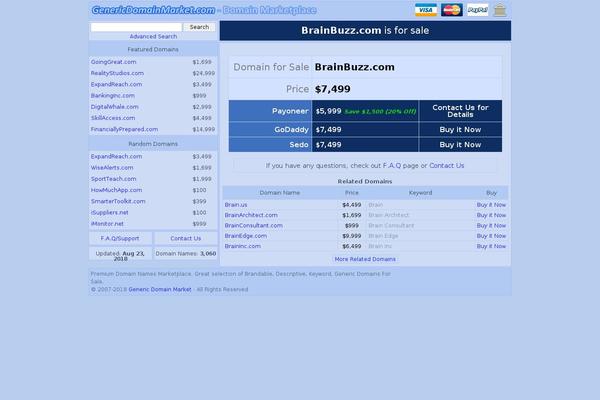Open HowMuchApp.com listing
This screenshot has width=600, height=400.
tap(116, 190)
